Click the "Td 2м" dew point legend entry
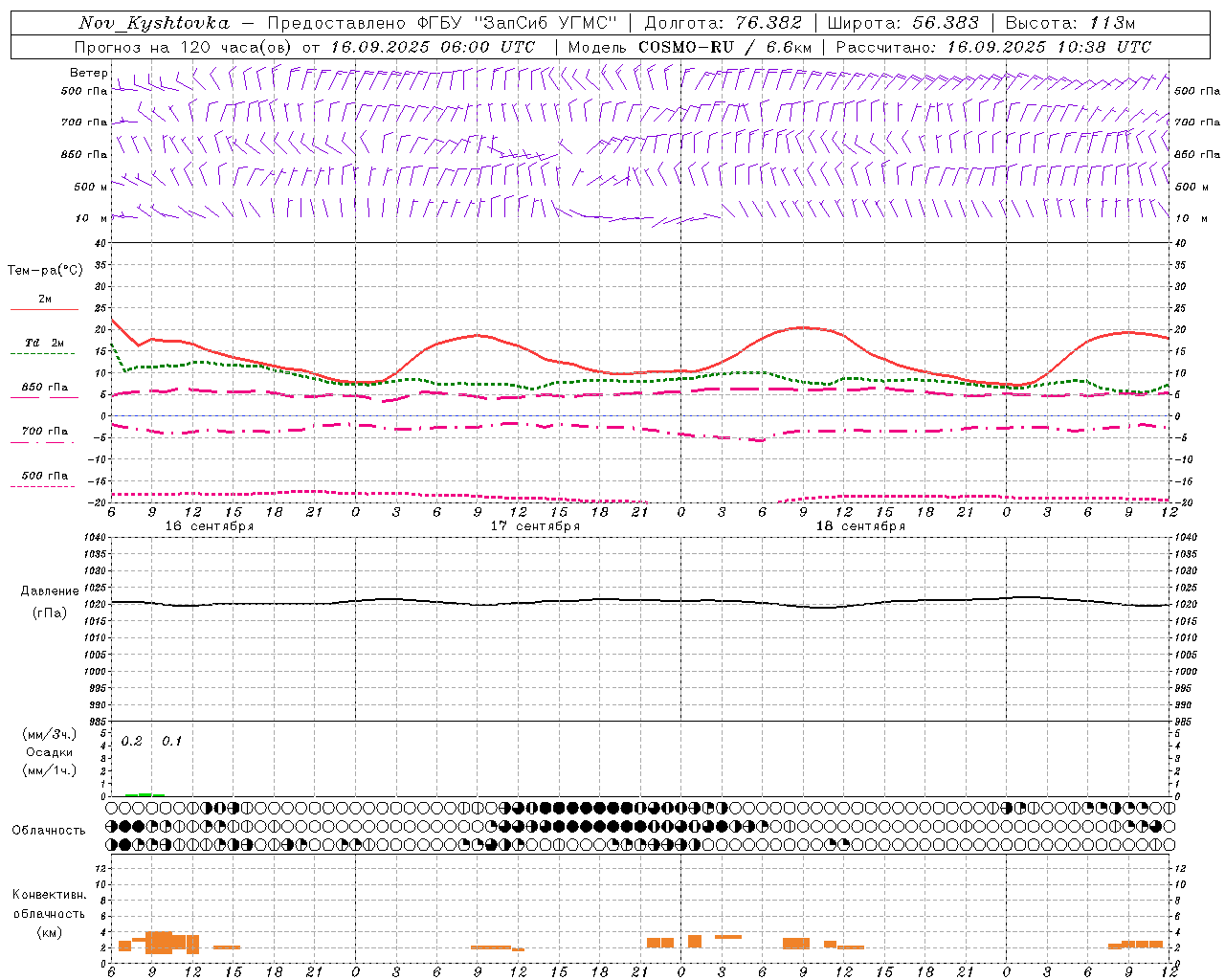The width and height of the screenshot is (1225, 980). 44,343
